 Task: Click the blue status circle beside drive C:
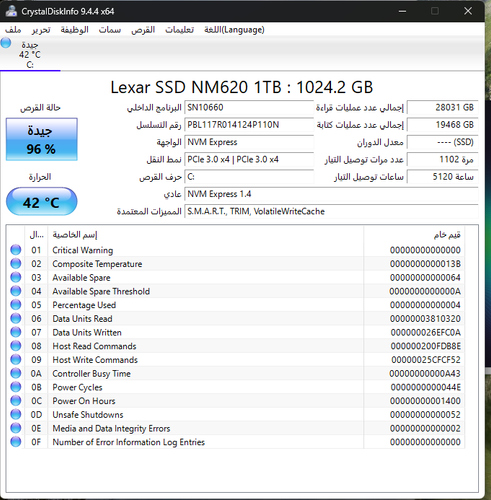(x=6, y=43)
